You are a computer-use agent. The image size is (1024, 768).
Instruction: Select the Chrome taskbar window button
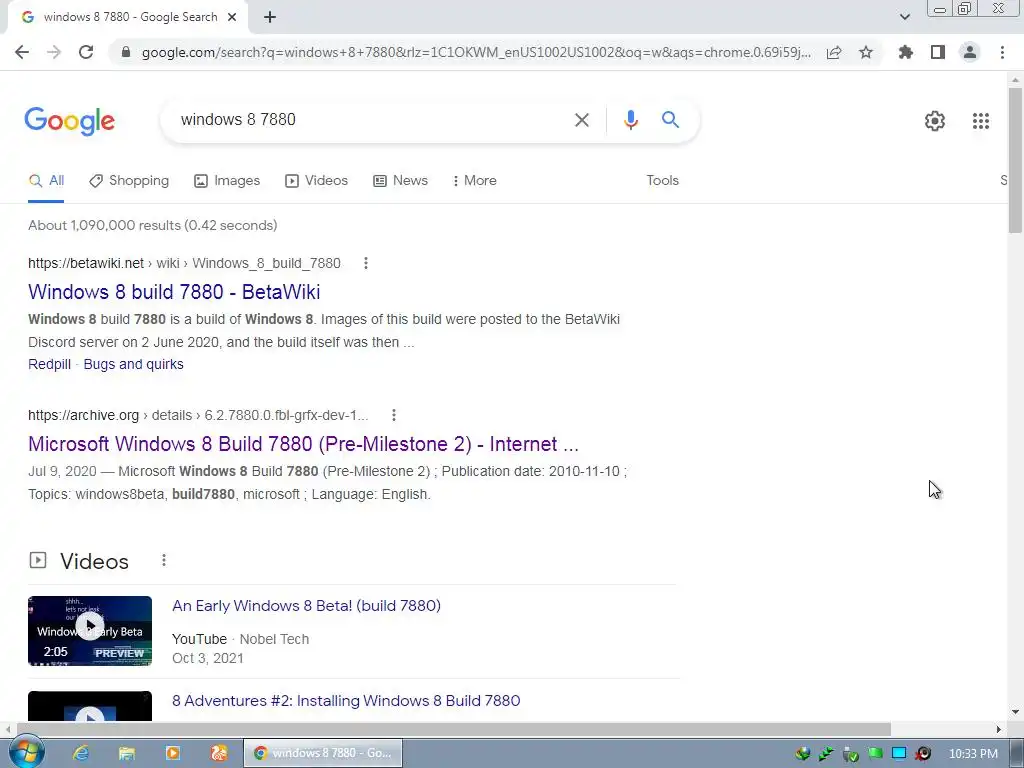323,754
